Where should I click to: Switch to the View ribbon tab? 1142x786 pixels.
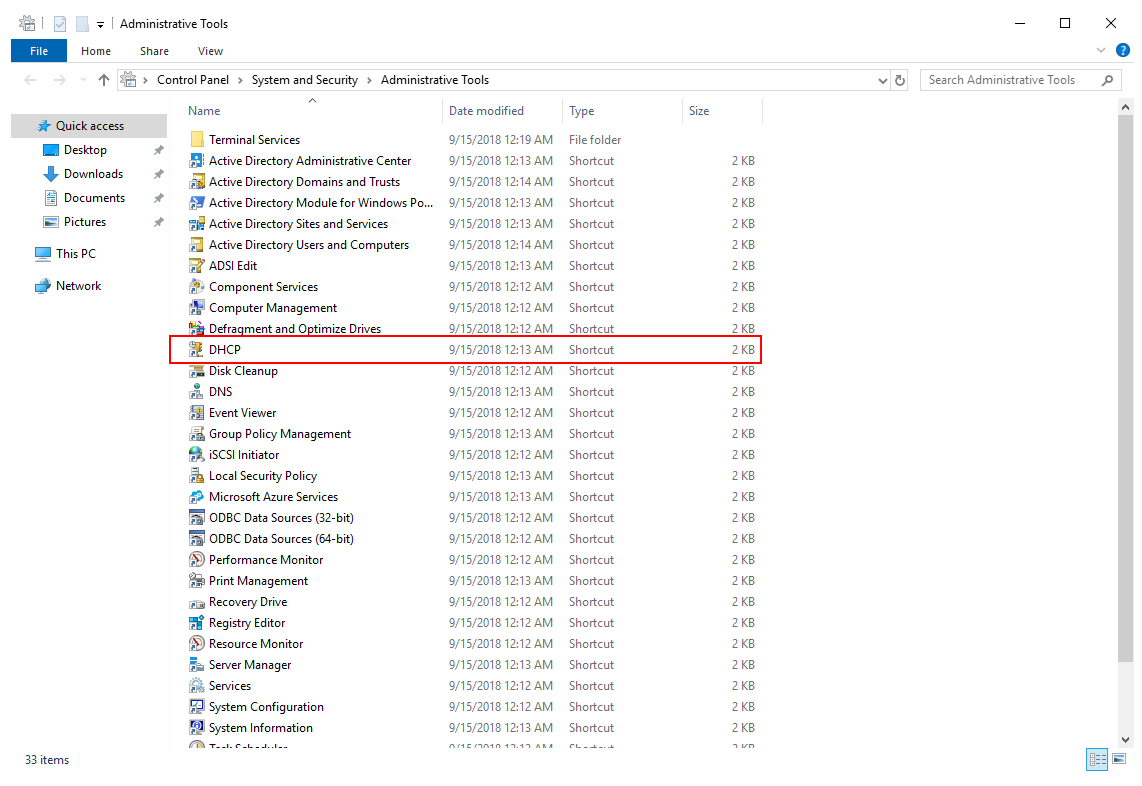[x=210, y=51]
